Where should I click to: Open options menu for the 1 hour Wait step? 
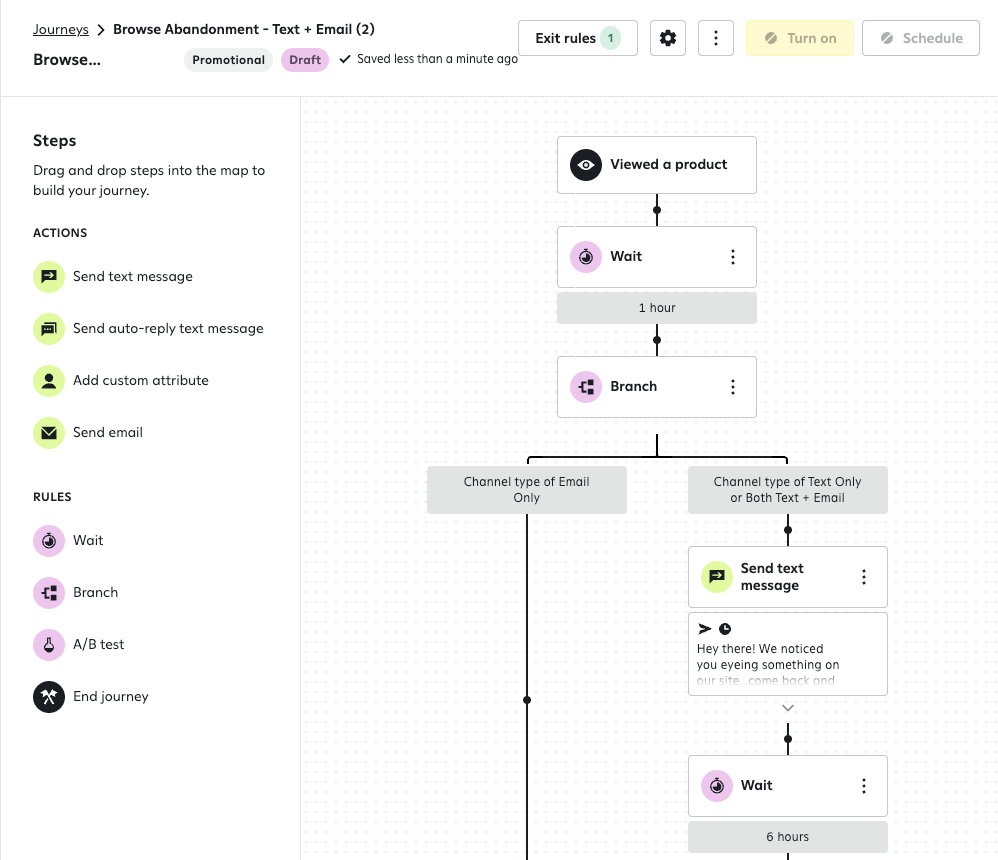point(733,257)
